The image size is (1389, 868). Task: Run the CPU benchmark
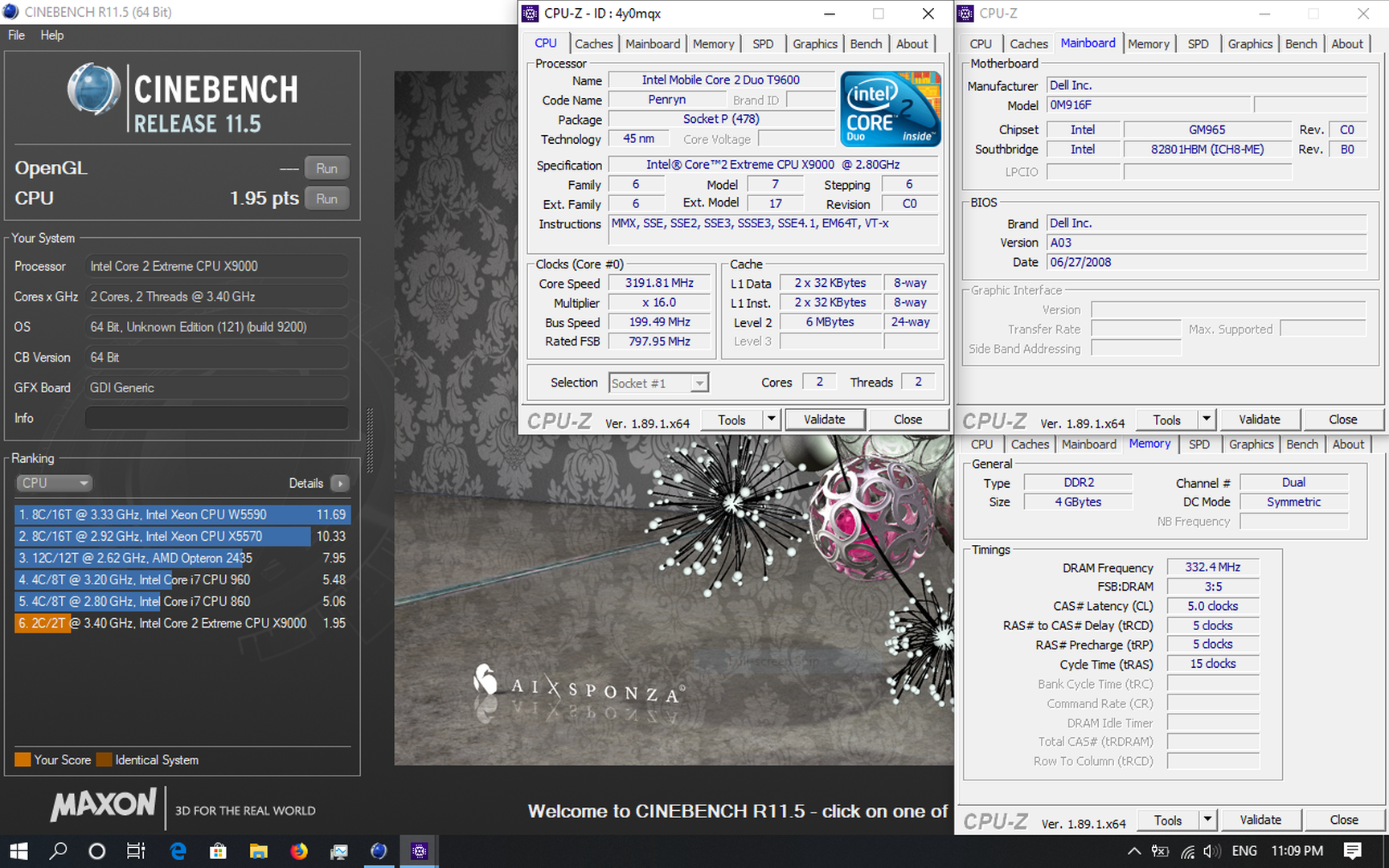tap(326, 199)
